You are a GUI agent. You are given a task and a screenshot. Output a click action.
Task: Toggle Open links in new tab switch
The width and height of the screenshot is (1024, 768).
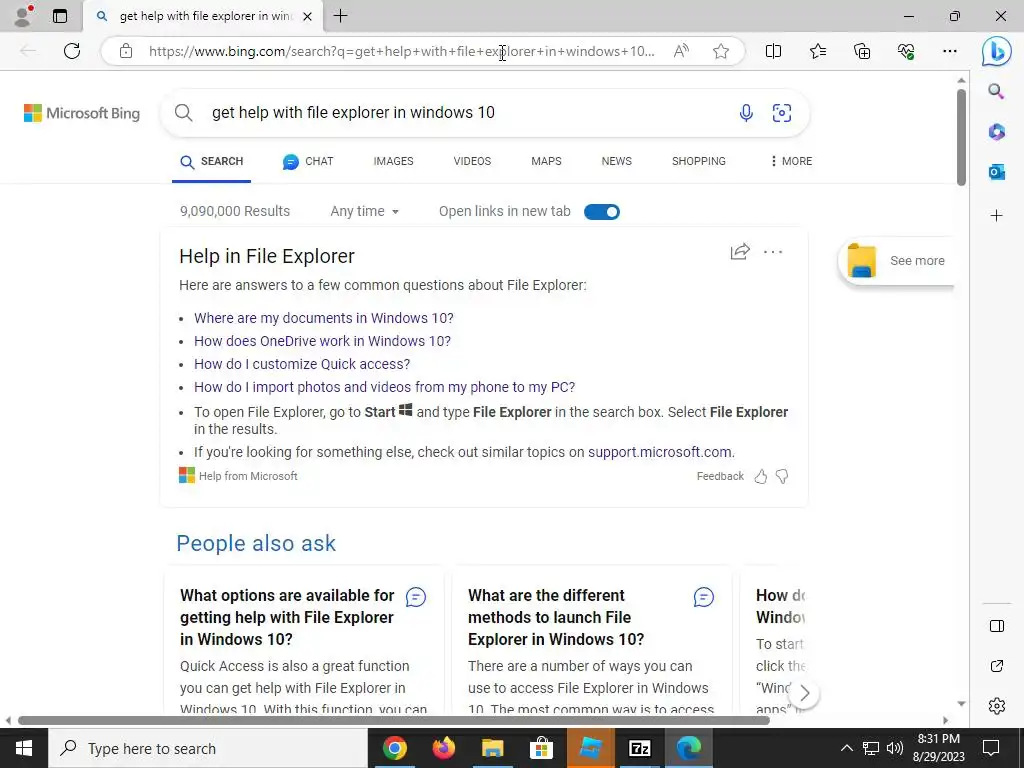tap(601, 212)
